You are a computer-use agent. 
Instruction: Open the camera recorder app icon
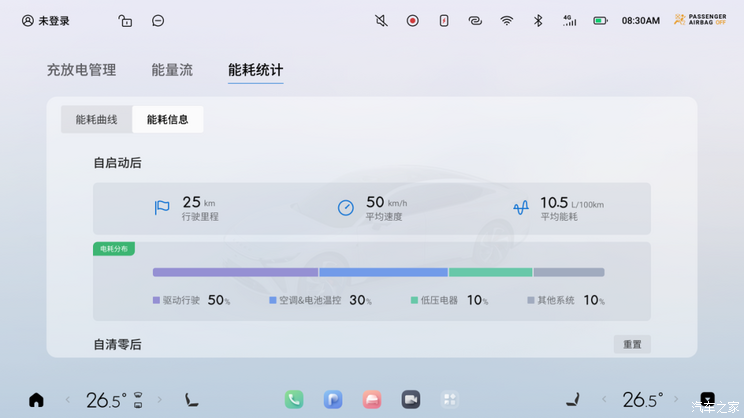[x=410, y=399]
